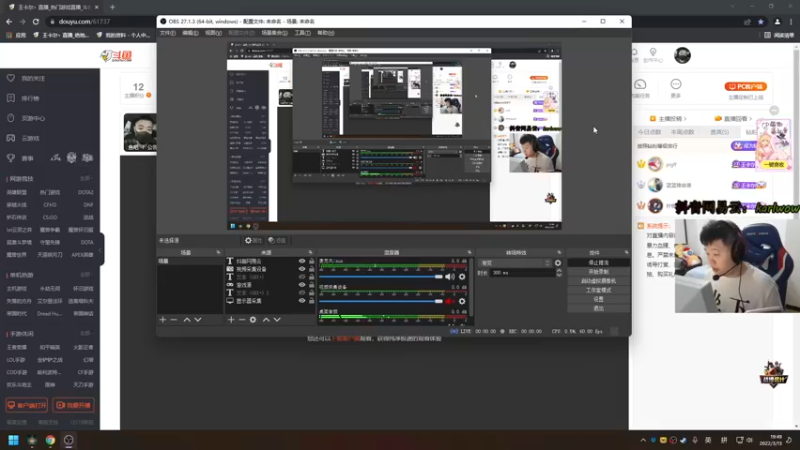Expand 全部 for the 手游休闲 section
The width and height of the screenshot is (800, 450).
[x=85, y=333]
